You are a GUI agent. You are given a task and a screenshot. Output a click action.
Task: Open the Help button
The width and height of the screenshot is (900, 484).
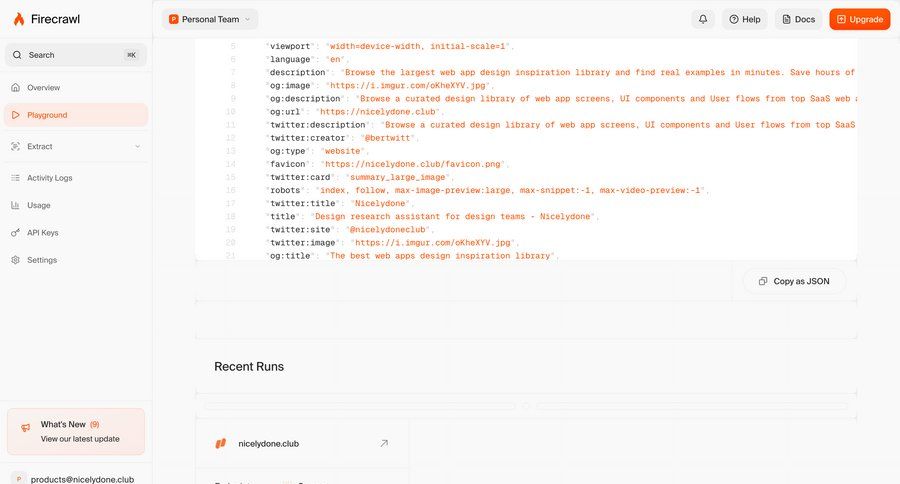[x=745, y=19]
